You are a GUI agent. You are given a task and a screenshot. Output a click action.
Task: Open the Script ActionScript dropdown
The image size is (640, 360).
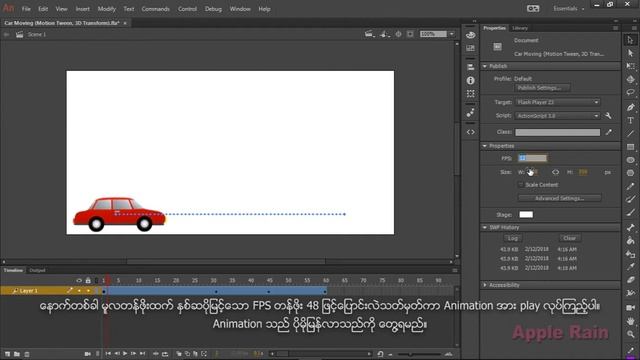(x=558, y=116)
